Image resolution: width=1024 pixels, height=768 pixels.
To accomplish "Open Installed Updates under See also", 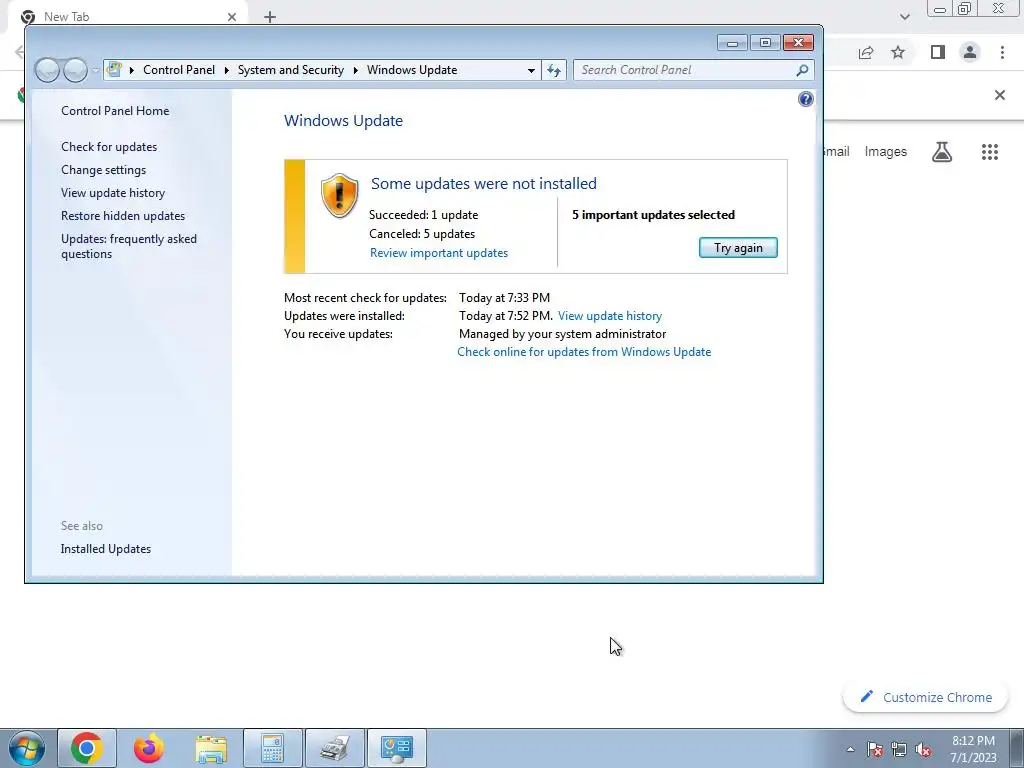I will [106, 549].
